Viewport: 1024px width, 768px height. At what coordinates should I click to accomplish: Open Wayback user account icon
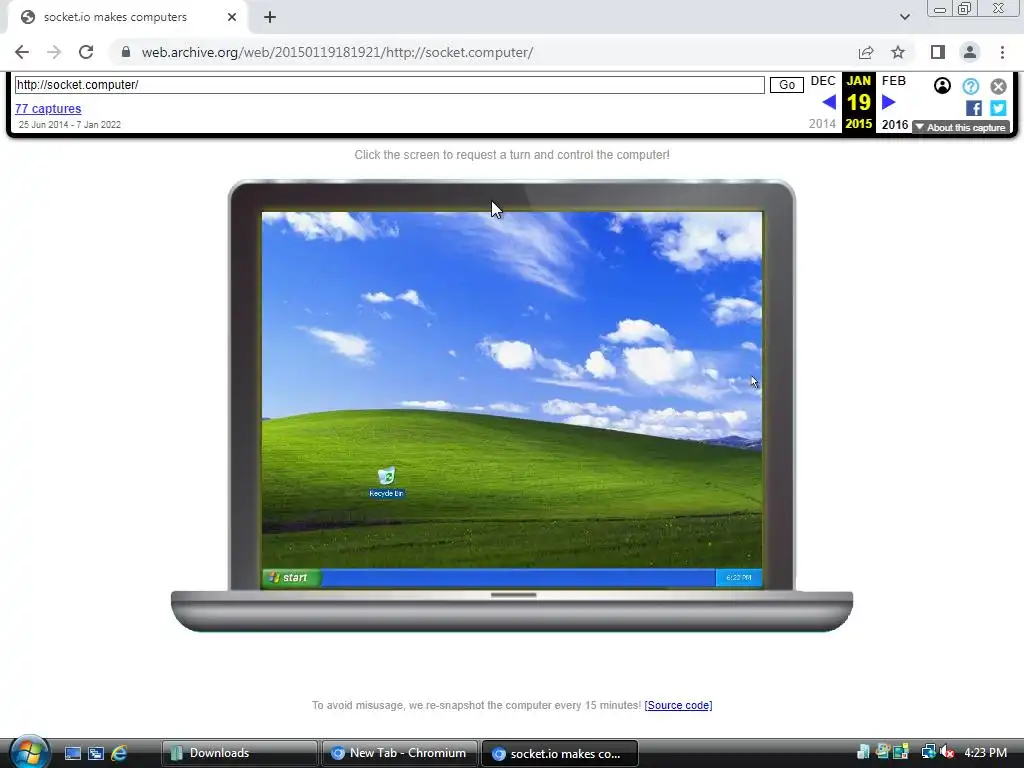click(942, 86)
